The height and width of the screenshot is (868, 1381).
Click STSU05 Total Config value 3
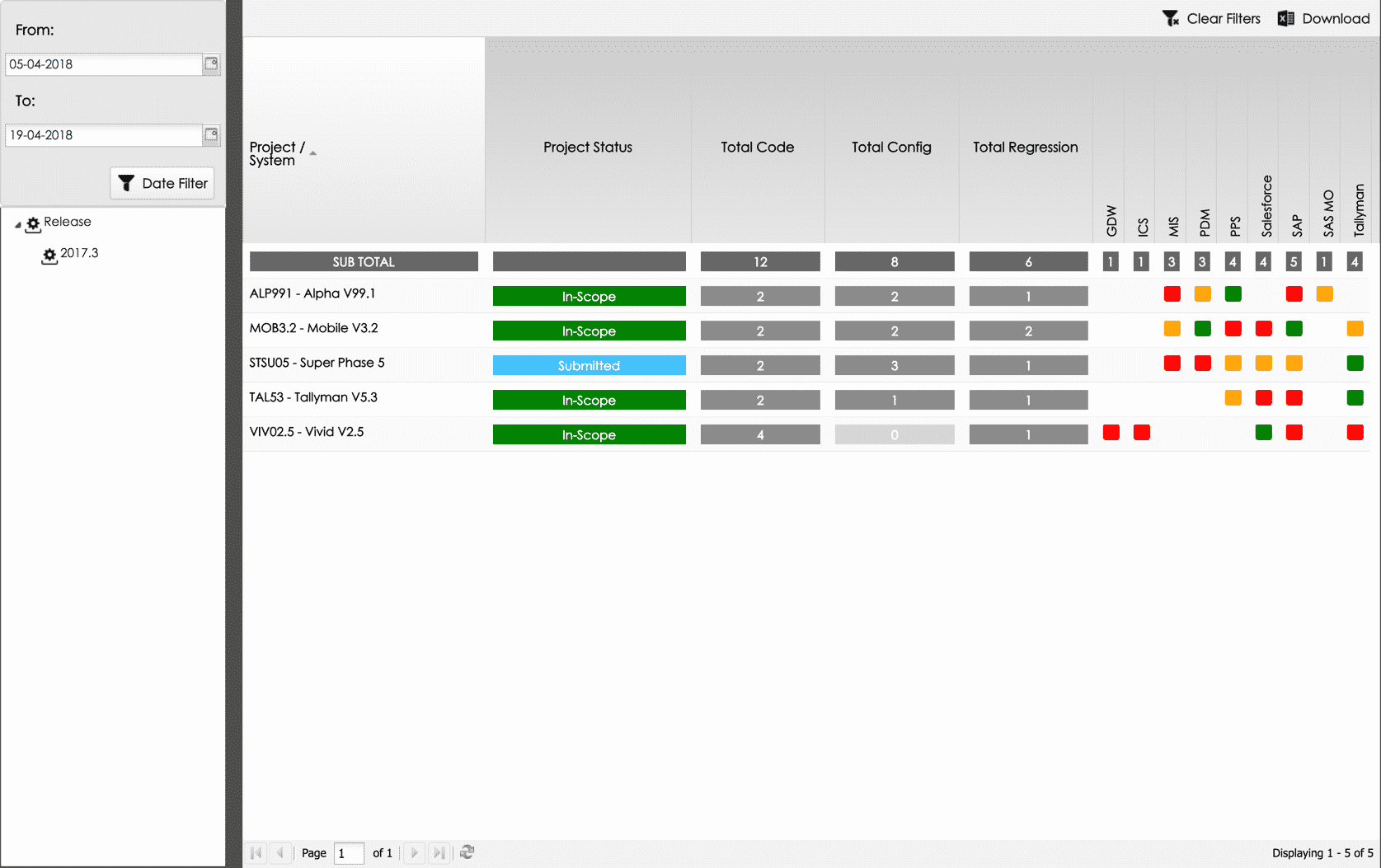[895, 365]
